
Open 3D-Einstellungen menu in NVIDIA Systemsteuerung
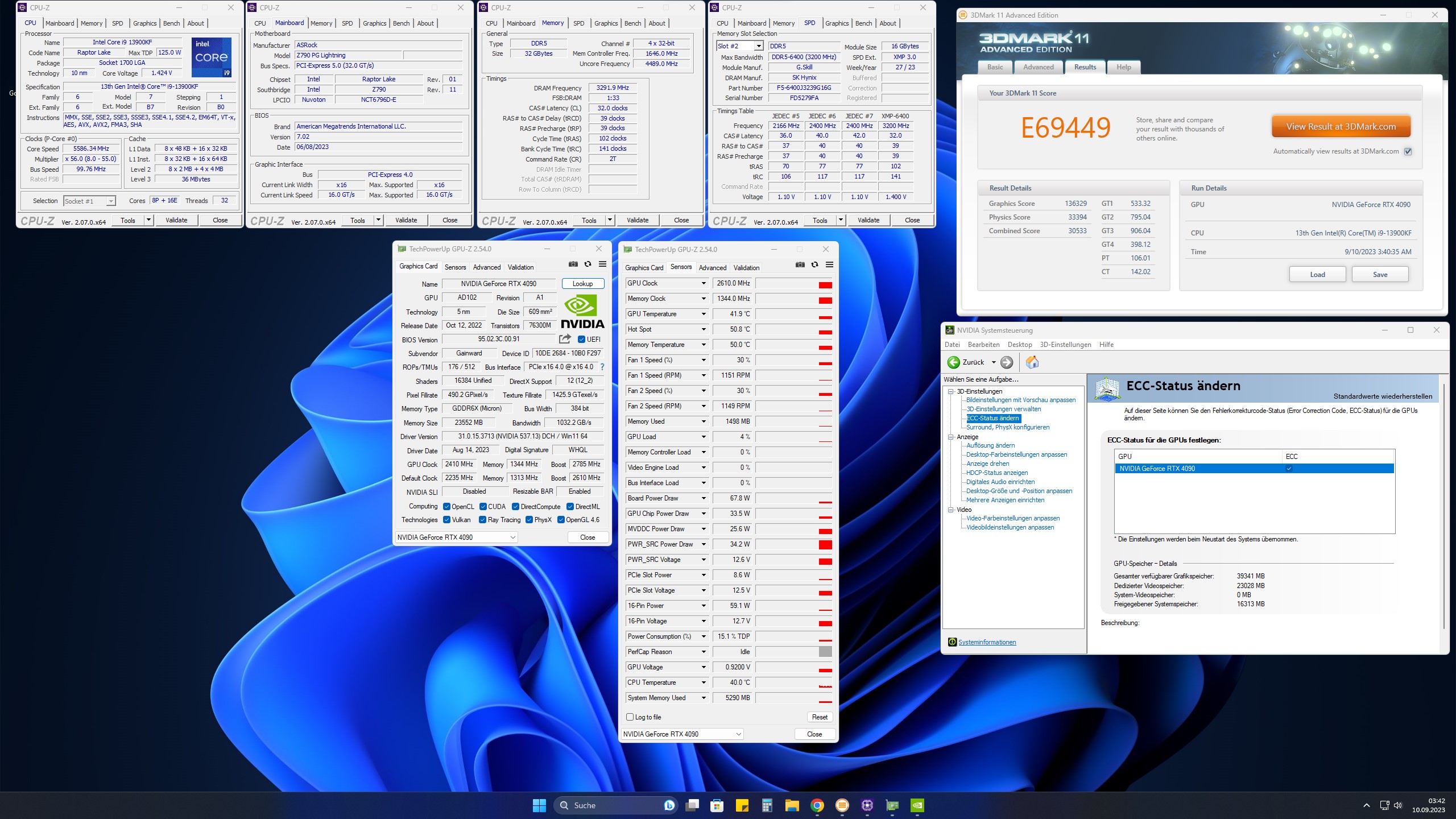(1065, 345)
